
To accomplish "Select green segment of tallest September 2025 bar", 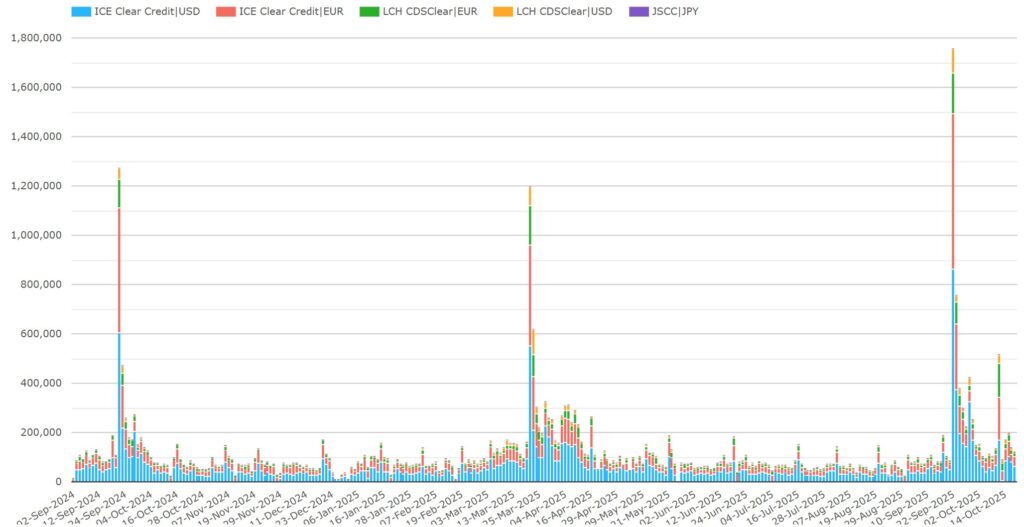I will coord(953,93).
